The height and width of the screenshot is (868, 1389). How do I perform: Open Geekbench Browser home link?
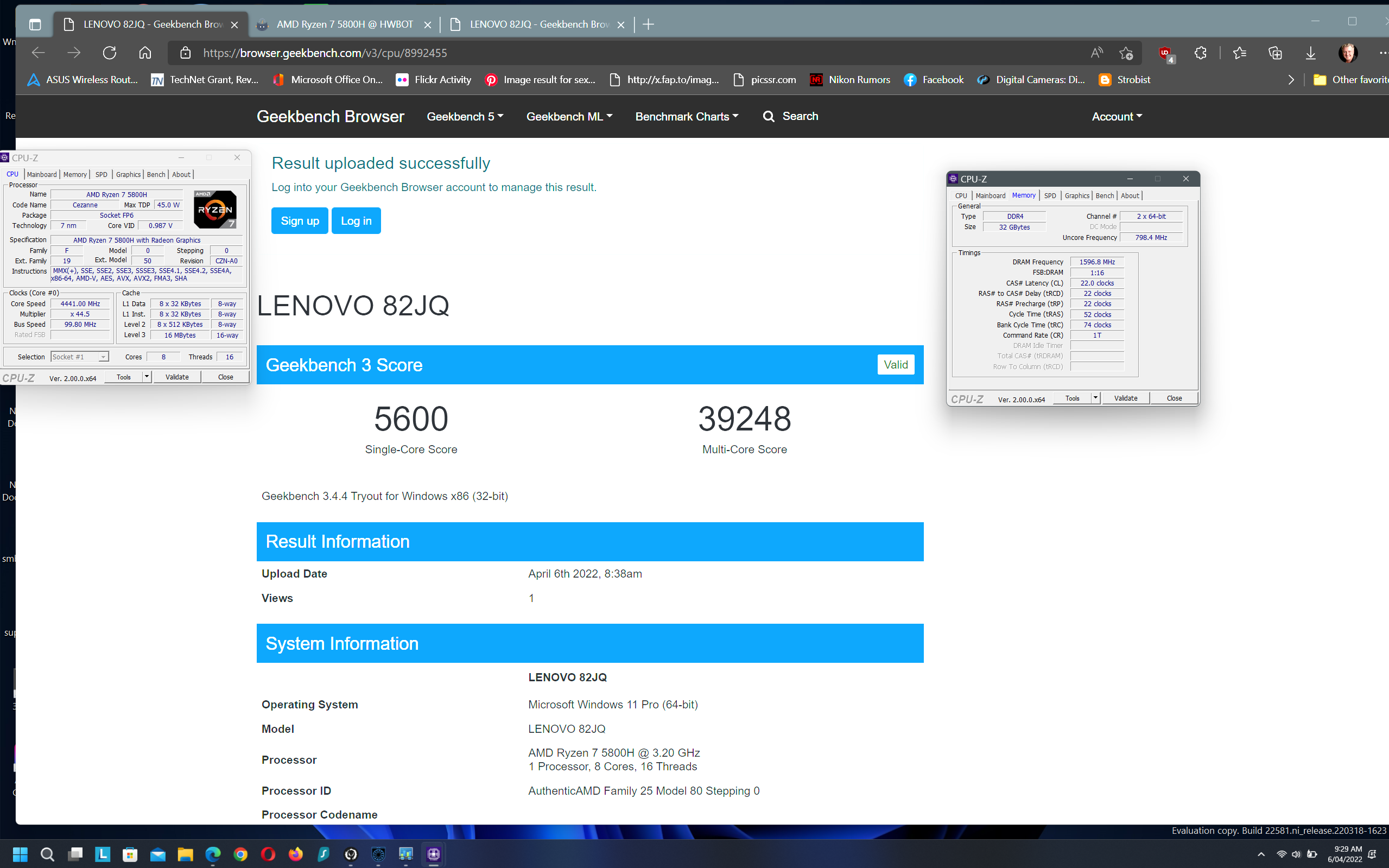click(x=330, y=117)
